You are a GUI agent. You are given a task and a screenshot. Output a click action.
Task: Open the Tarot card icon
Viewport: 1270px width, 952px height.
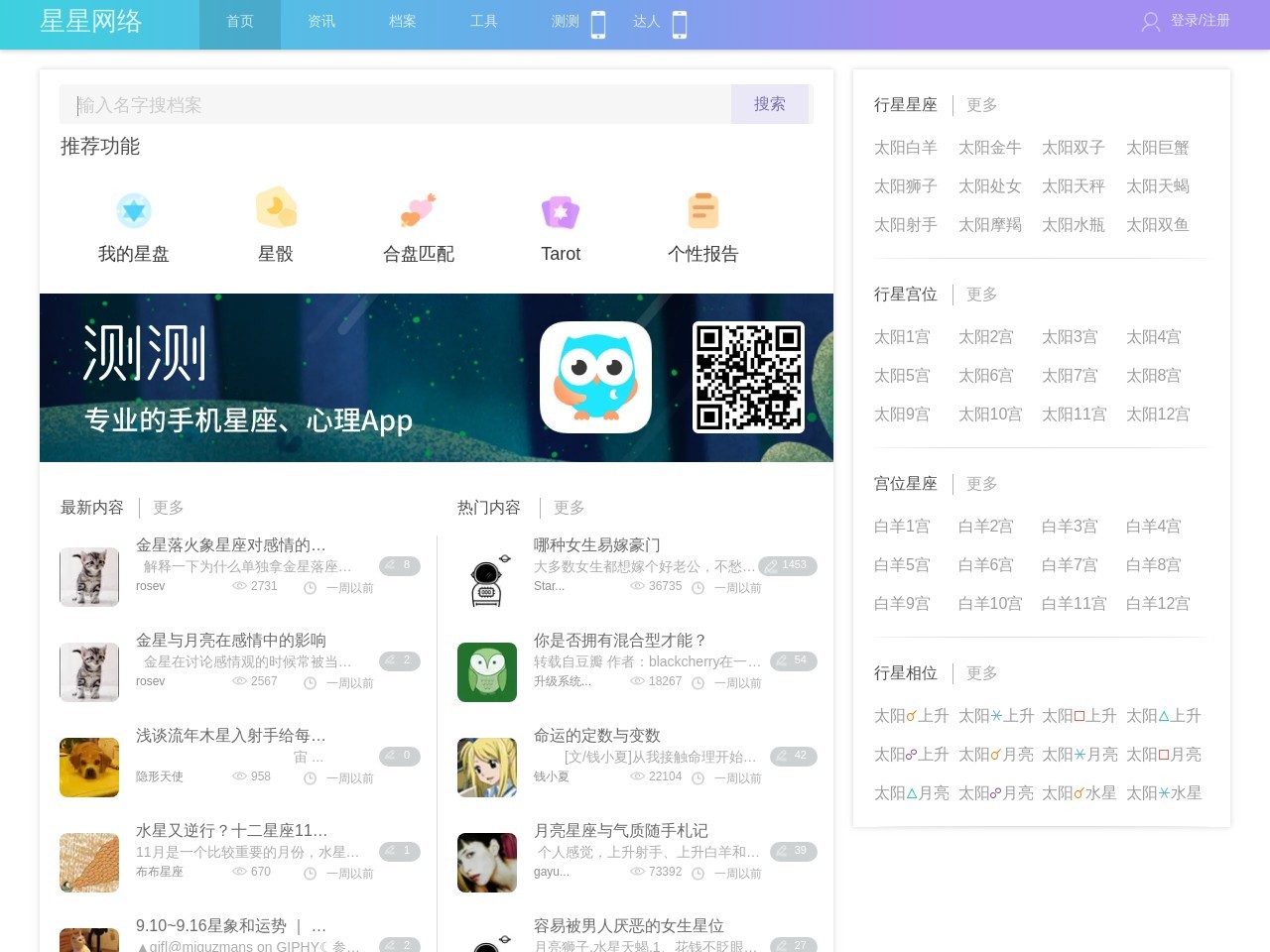[x=561, y=211]
